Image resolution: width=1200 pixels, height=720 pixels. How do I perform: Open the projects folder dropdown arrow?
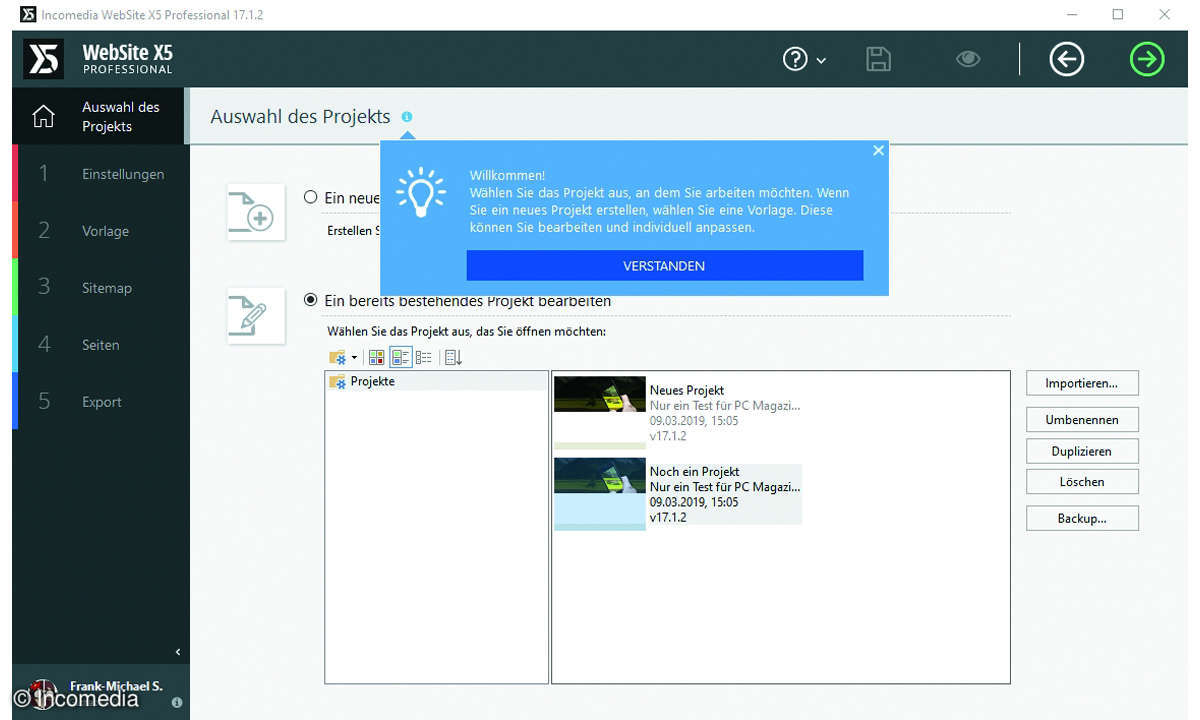click(354, 358)
